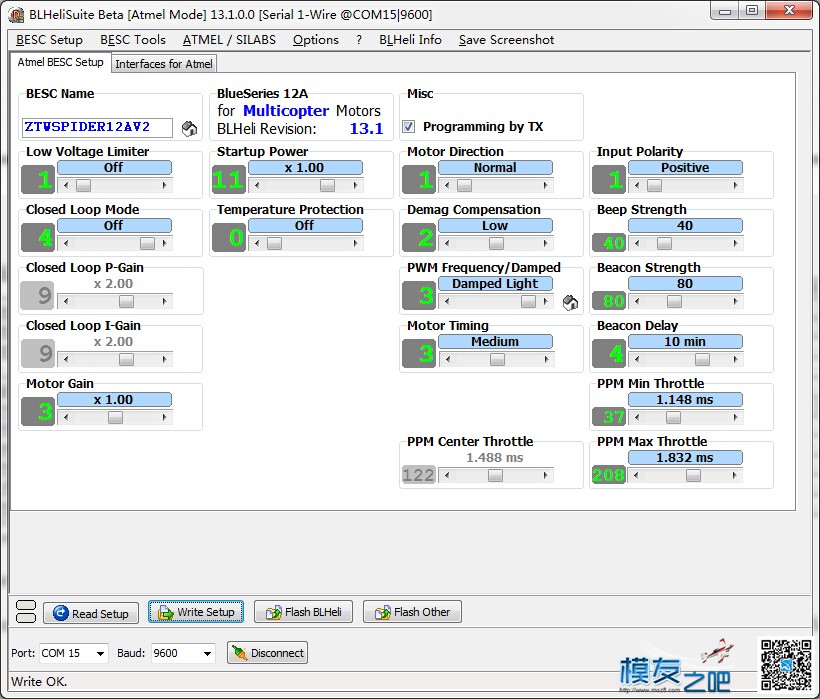The height and width of the screenshot is (699, 820).
Task: Open ATMEL / SILABS menu
Action: [229, 40]
